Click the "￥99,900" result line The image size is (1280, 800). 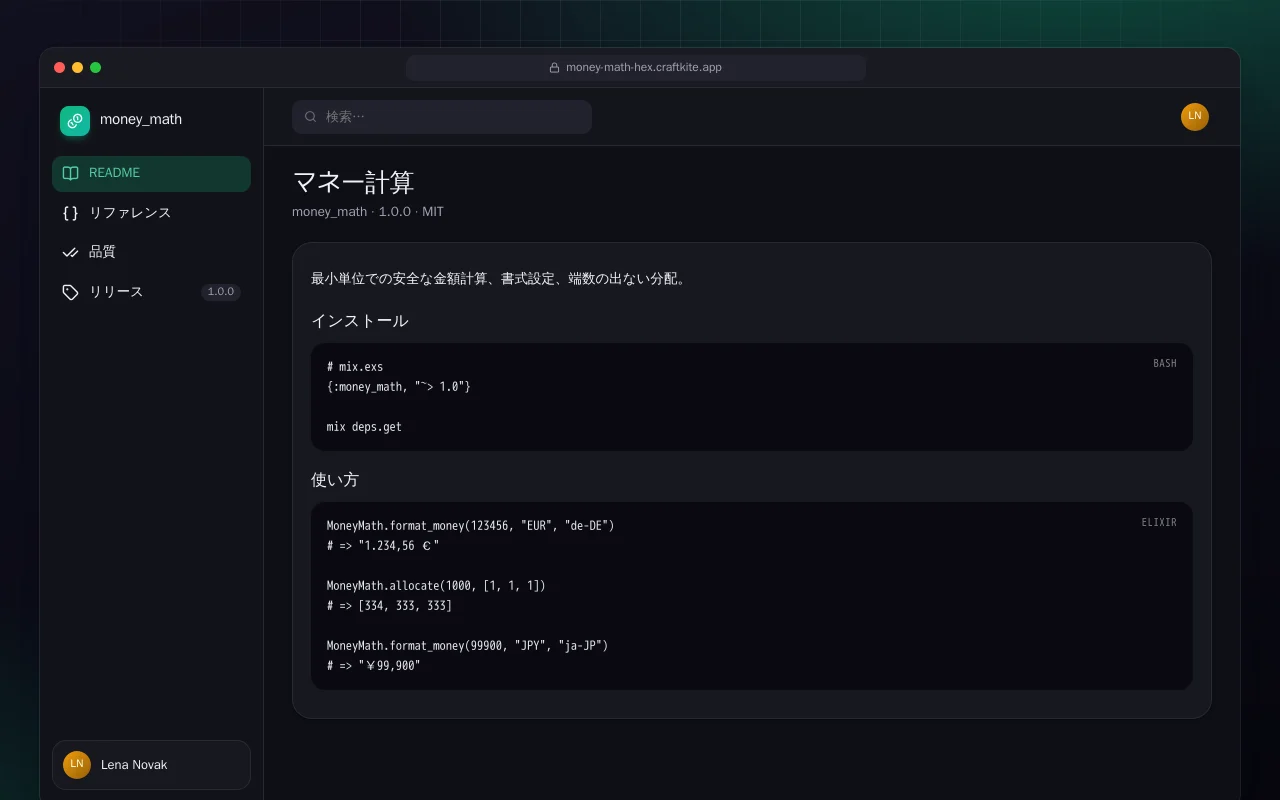[x=374, y=666]
